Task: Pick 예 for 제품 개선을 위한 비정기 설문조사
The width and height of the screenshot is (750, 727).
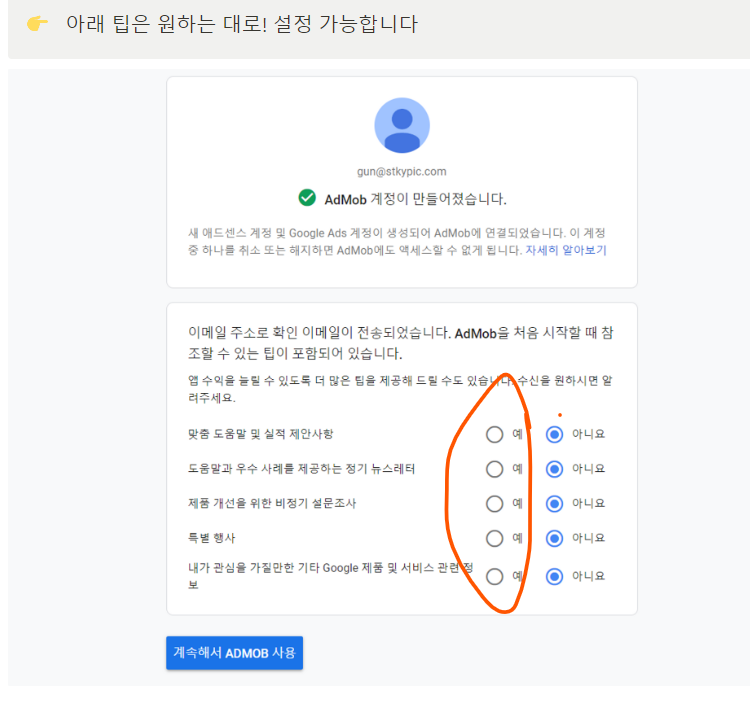Action: (x=495, y=504)
